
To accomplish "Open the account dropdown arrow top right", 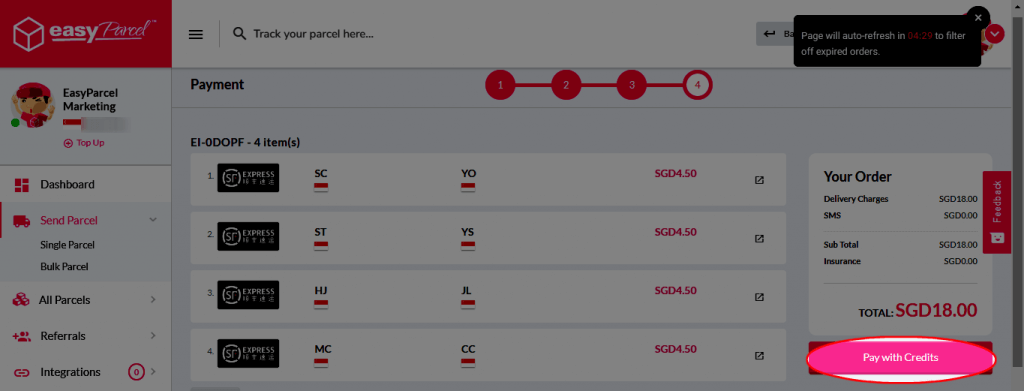I will (x=995, y=33).
